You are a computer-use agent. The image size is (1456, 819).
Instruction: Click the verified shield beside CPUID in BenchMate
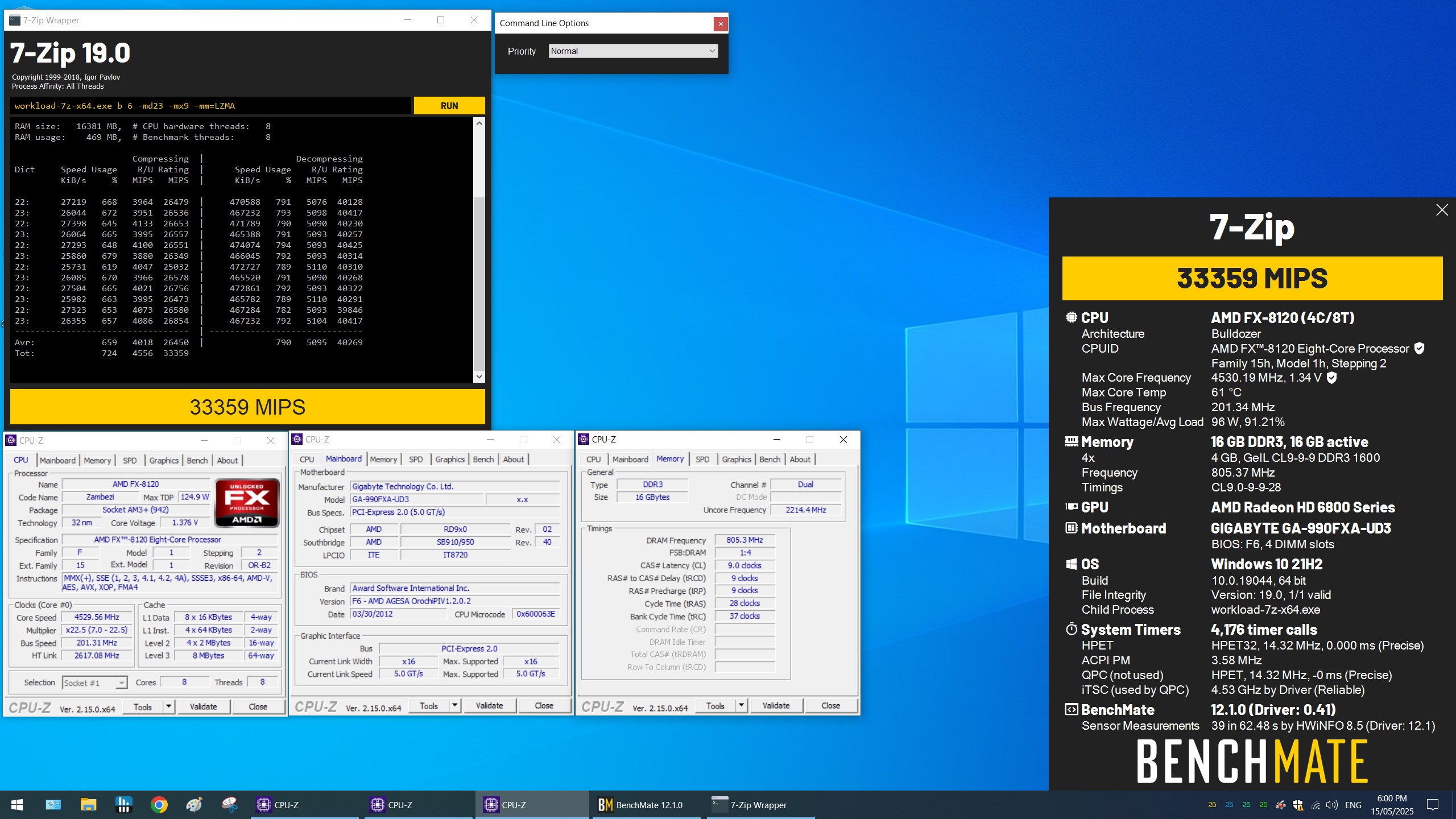pyautogui.click(x=1419, y=348)
